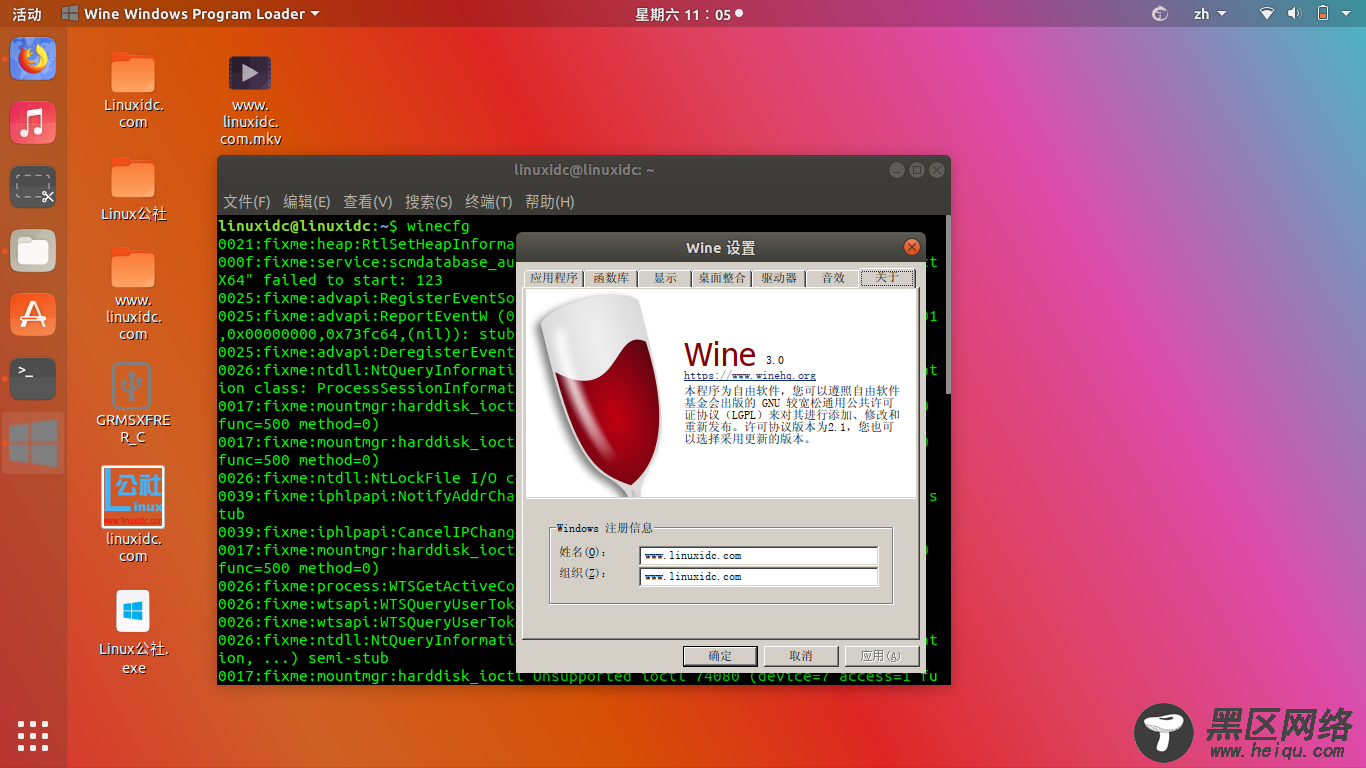The height and width of the screenshot is (768, 1366).
Task: Click 确定 button in Wine settings
Action: (720, 656)
